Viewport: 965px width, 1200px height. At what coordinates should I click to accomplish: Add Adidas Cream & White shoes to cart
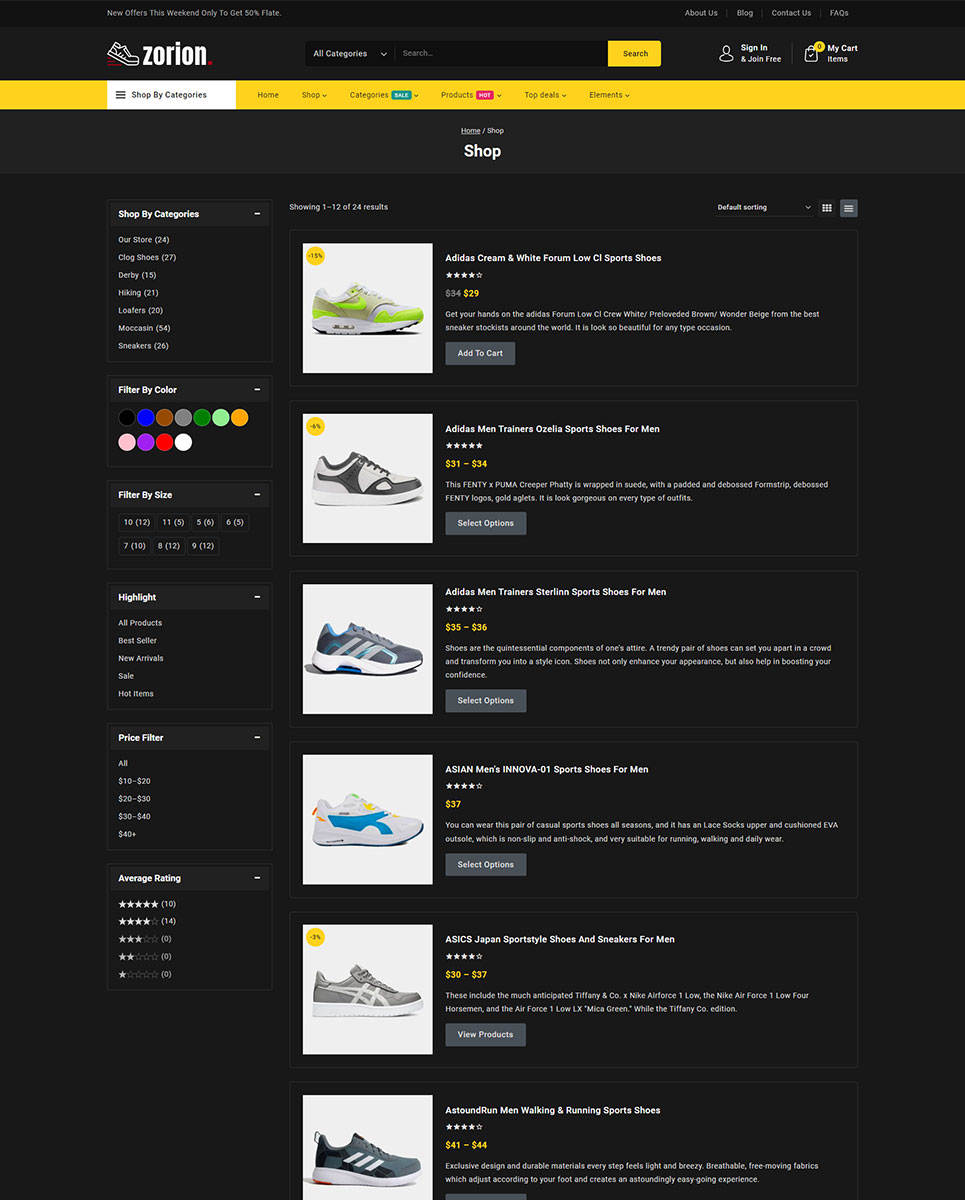480,353
